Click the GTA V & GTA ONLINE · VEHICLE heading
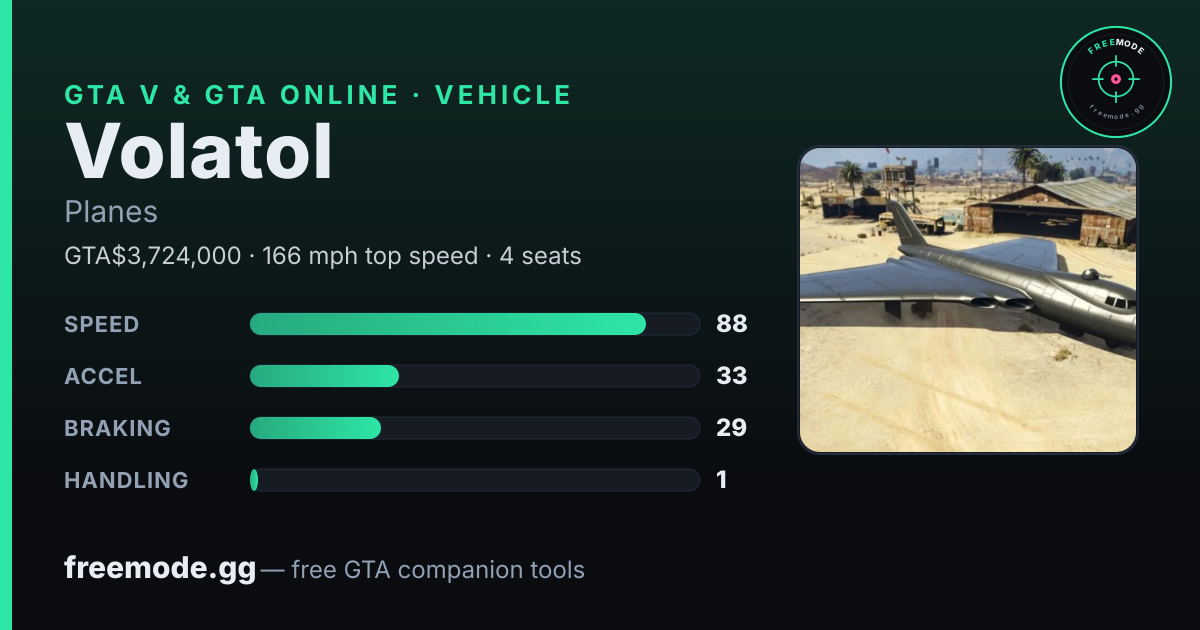This screenshot has height=630, width=1200. pos(318,95)
